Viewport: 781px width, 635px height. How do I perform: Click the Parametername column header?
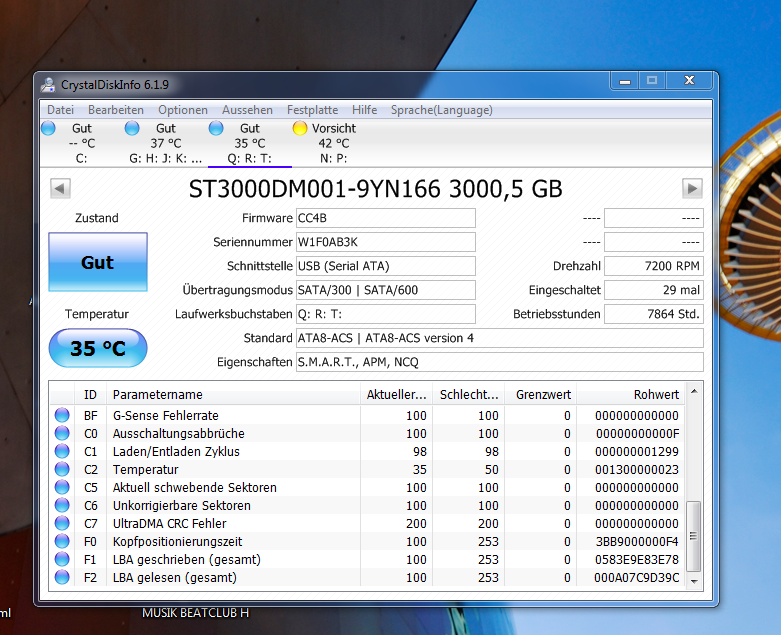(x=233, y=394)
